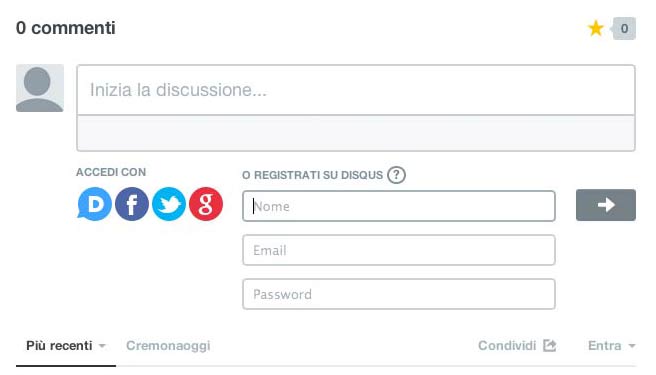Click the Inizia la discussione comment box
The width and height of the screenshot is (656, 375).
[356, 90]
